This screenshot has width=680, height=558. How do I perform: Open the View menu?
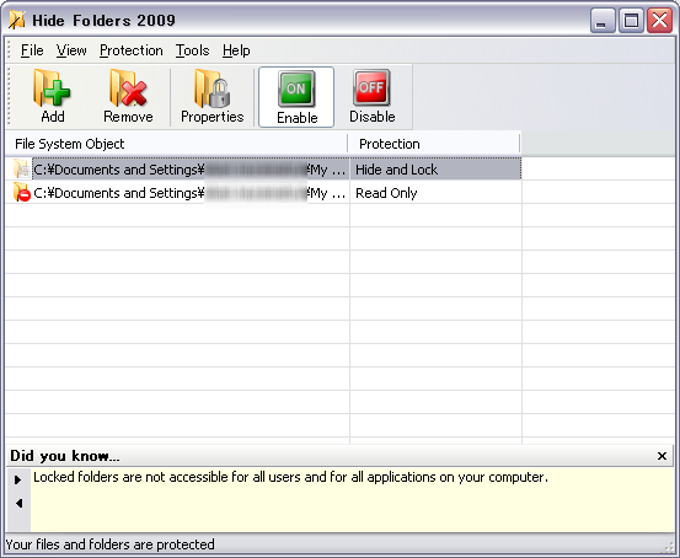coord(72,51)
